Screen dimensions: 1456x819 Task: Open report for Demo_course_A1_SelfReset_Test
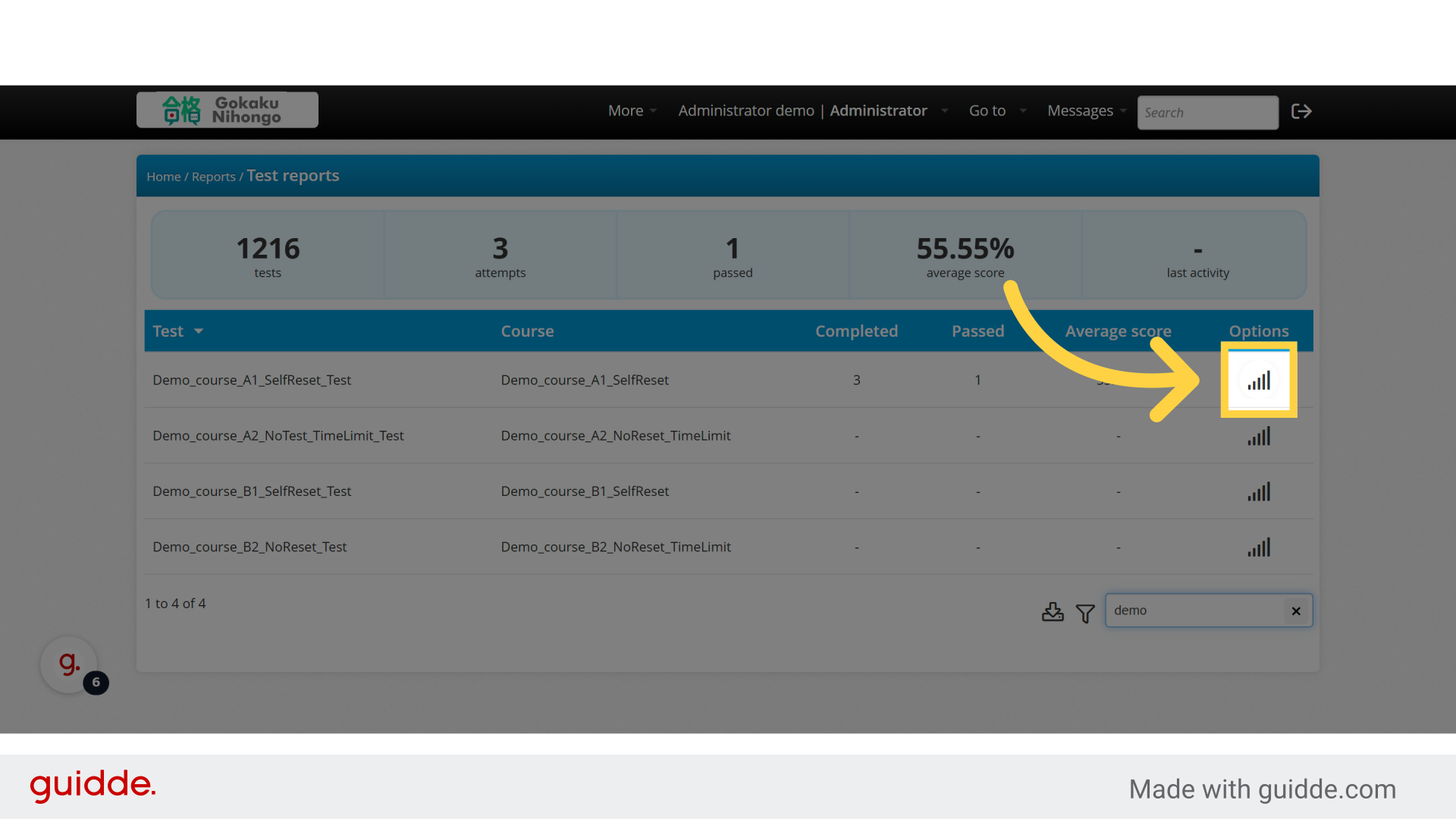(1259, 381)
